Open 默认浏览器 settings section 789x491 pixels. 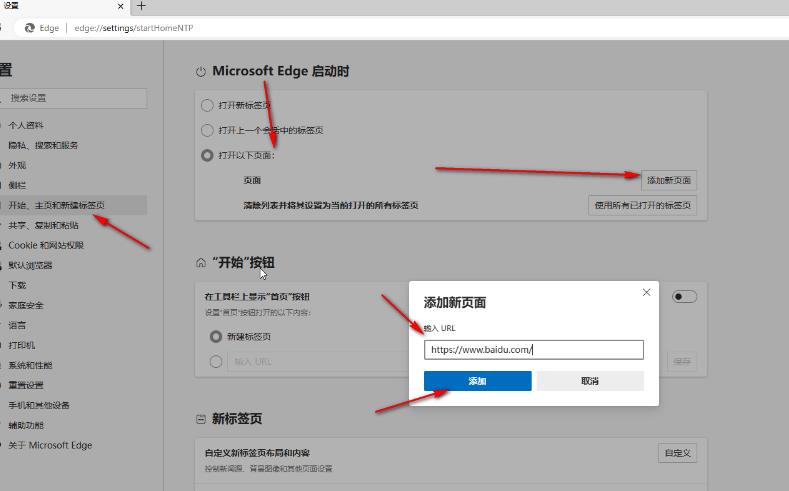click(30, 266)
